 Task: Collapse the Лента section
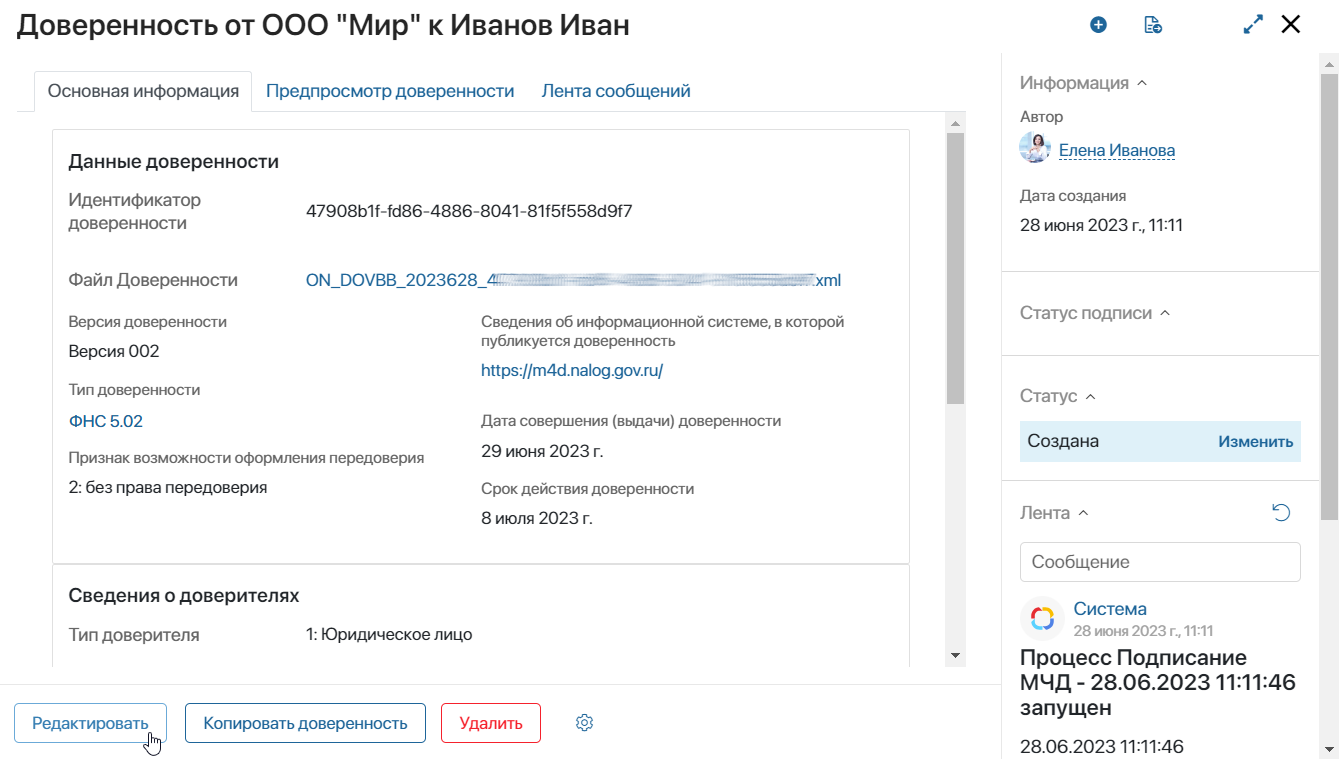1083,513
